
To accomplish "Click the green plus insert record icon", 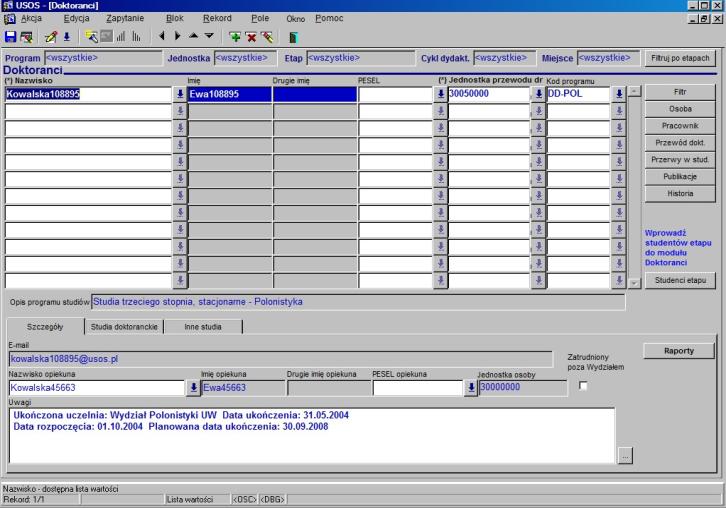I will tap(235, 37).
